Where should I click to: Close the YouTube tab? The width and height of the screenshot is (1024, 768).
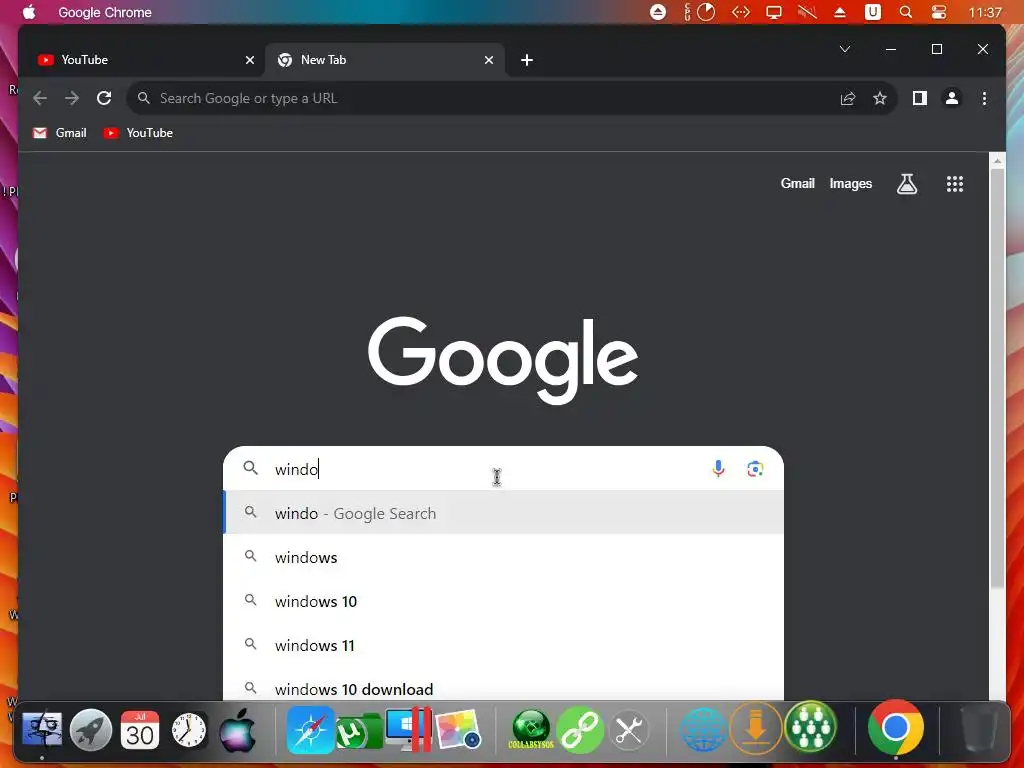click(x=249, y=60)
